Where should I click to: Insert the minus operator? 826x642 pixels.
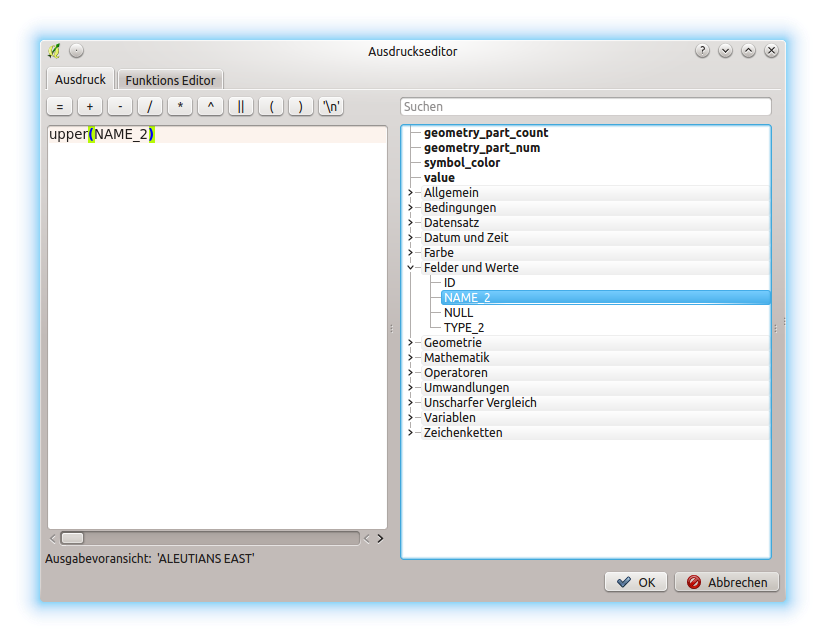click(120, 106)
